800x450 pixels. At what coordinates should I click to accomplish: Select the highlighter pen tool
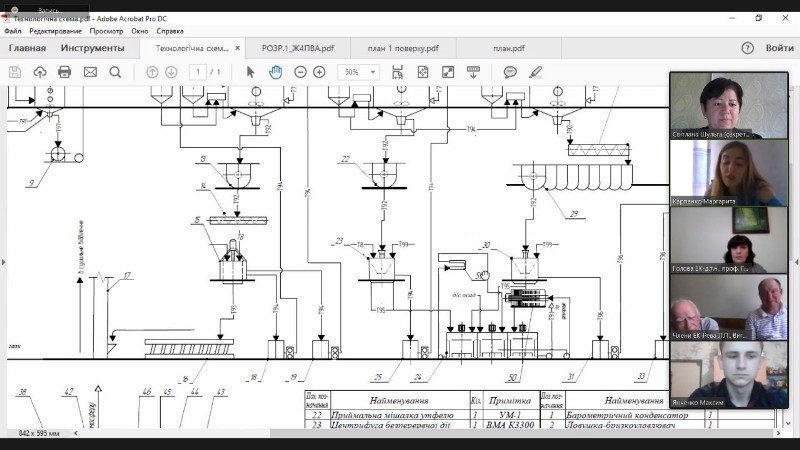click(535, 72)
